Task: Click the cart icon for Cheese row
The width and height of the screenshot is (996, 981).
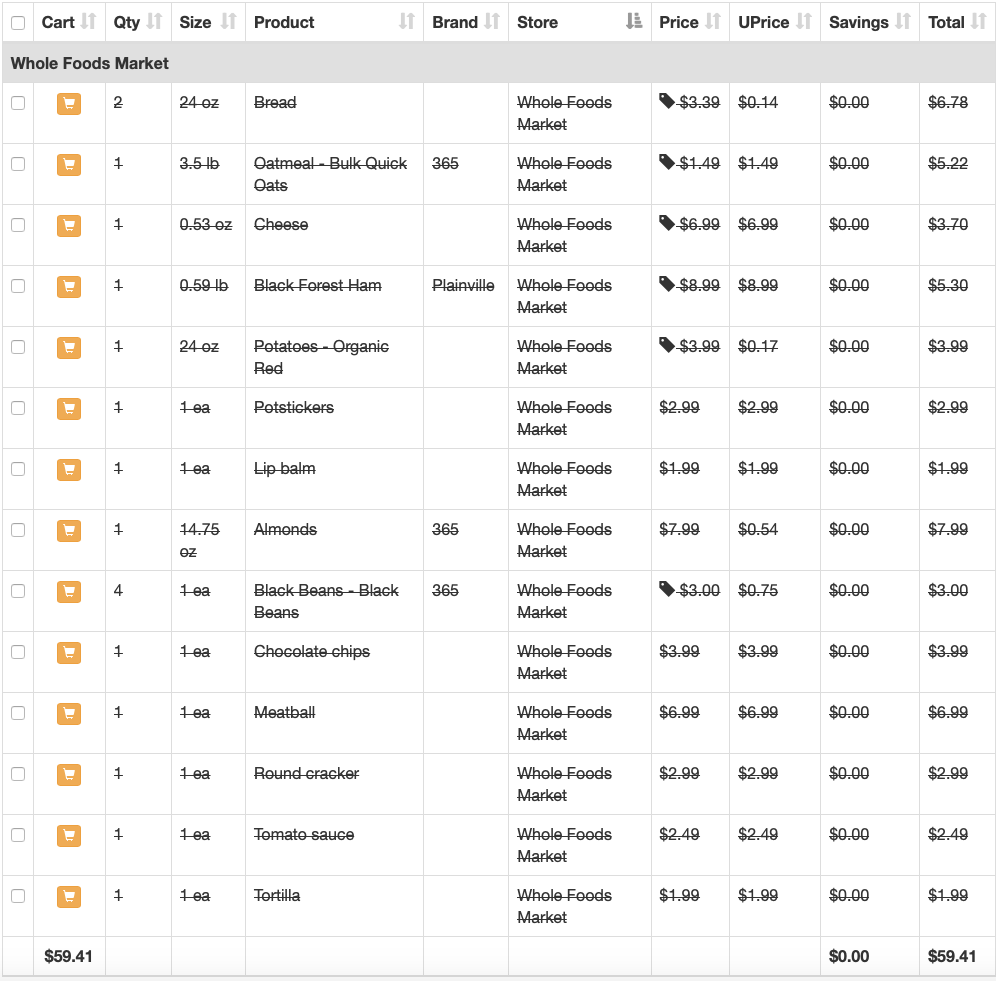Action: point(69,226)
